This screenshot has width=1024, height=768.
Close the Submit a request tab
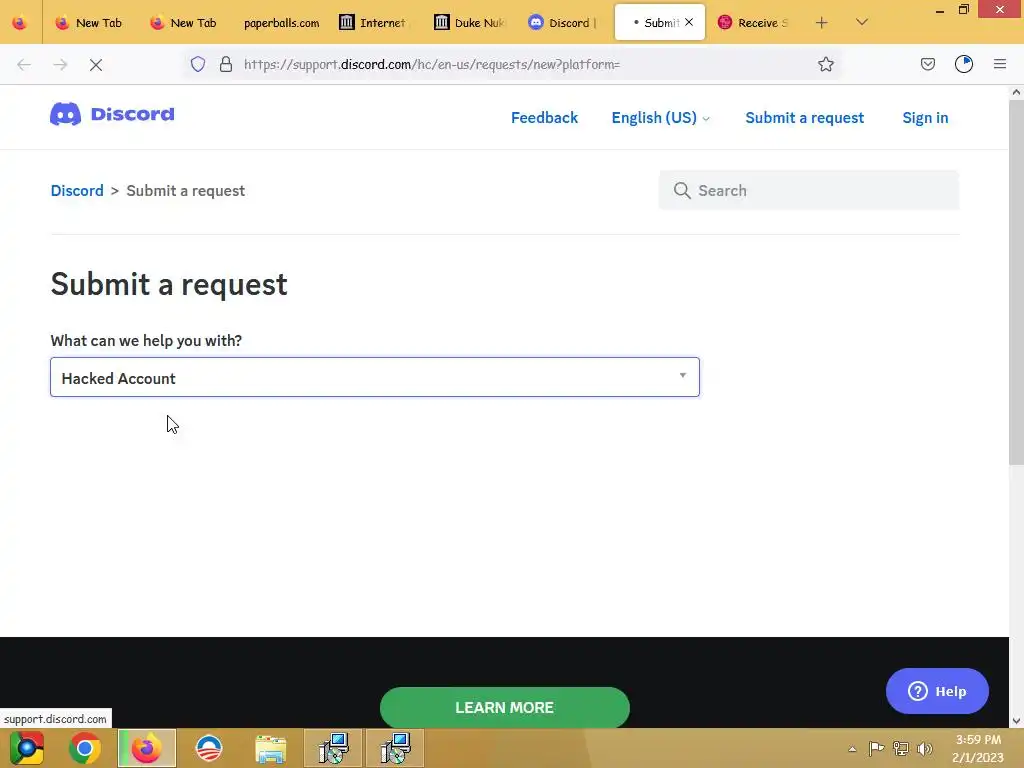(689, 22)
